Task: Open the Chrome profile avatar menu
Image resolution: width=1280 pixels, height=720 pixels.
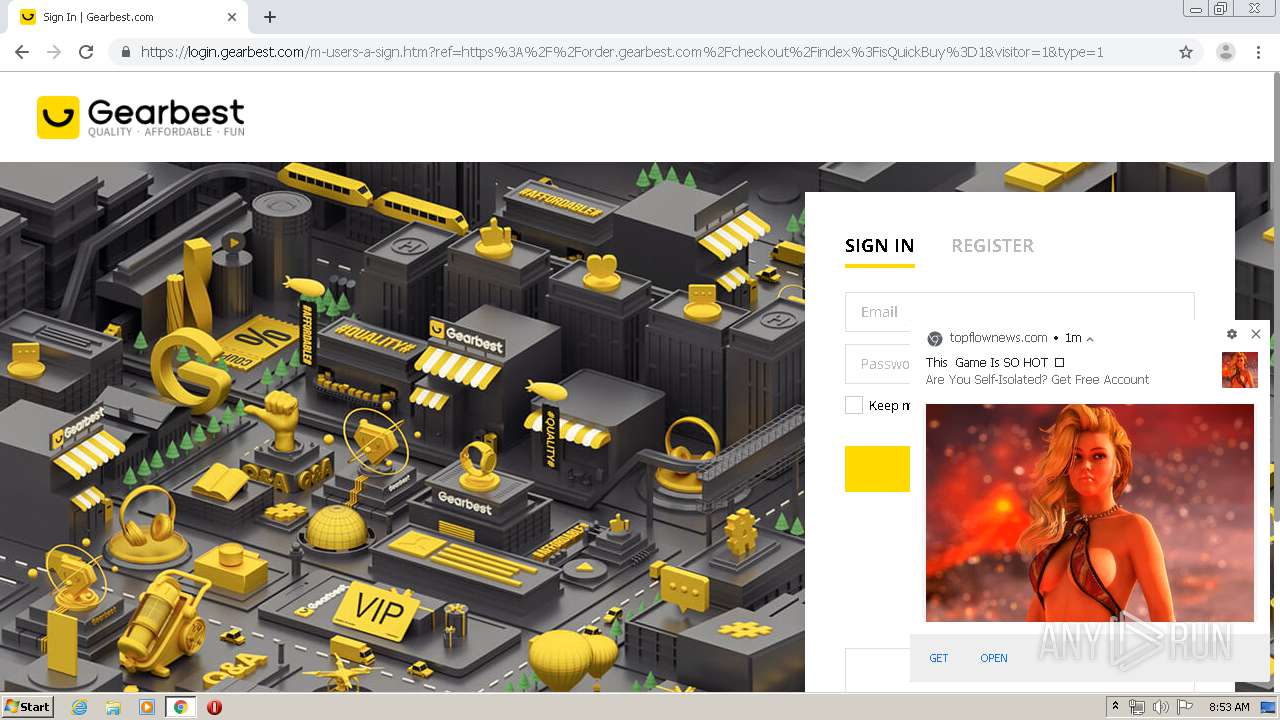Action: pos(1225,52)
